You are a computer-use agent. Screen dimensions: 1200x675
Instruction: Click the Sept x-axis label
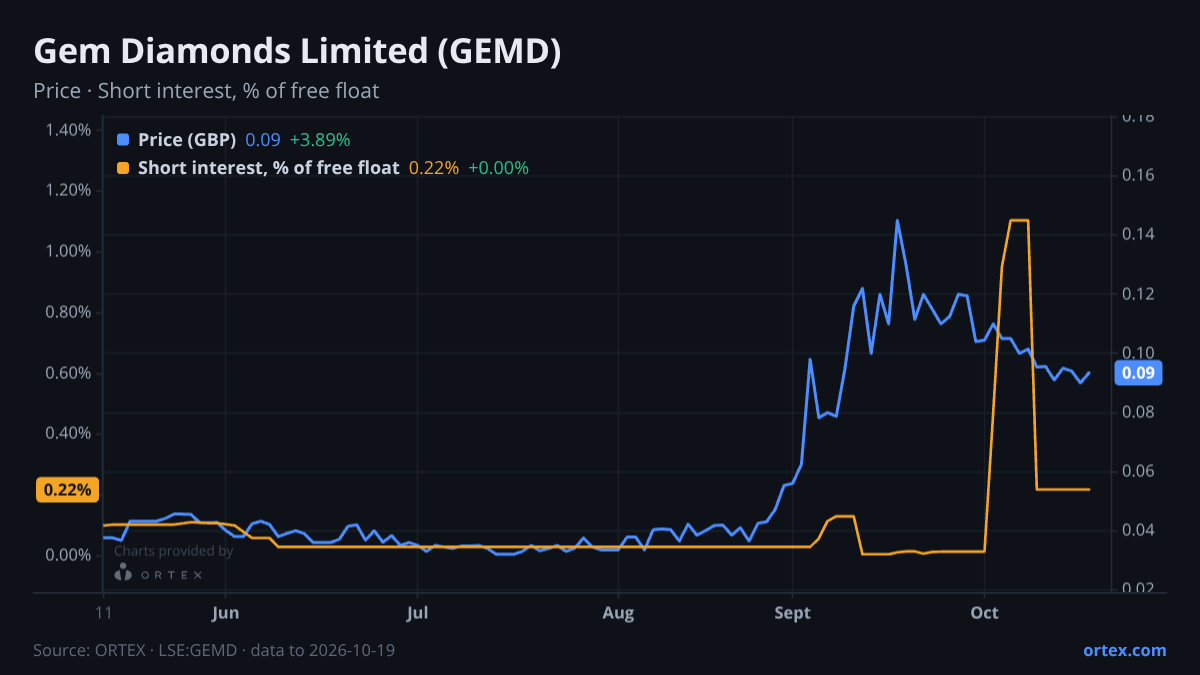coord(792,613)
